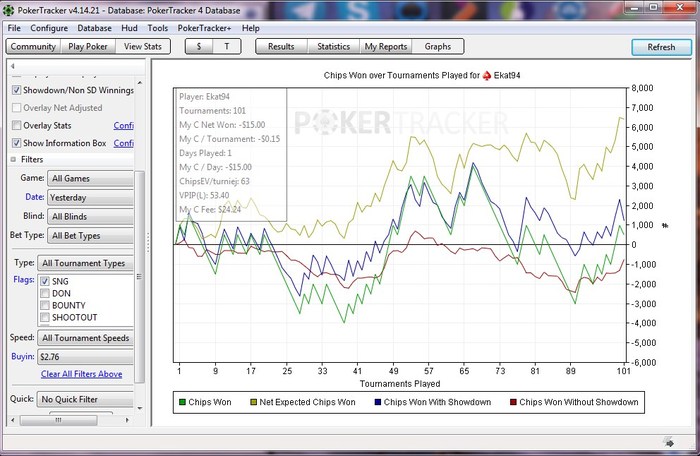Image resolution: width=700 pixels, height=456 pixels.
Task: Open the Buyin dropdown showing $2.76
Action: (x=85, y=357)
